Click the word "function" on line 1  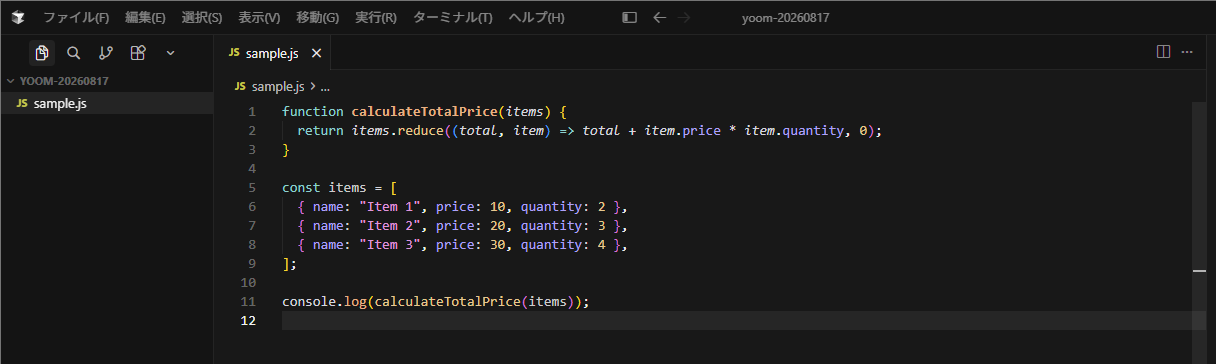click(x=313, y=112)
